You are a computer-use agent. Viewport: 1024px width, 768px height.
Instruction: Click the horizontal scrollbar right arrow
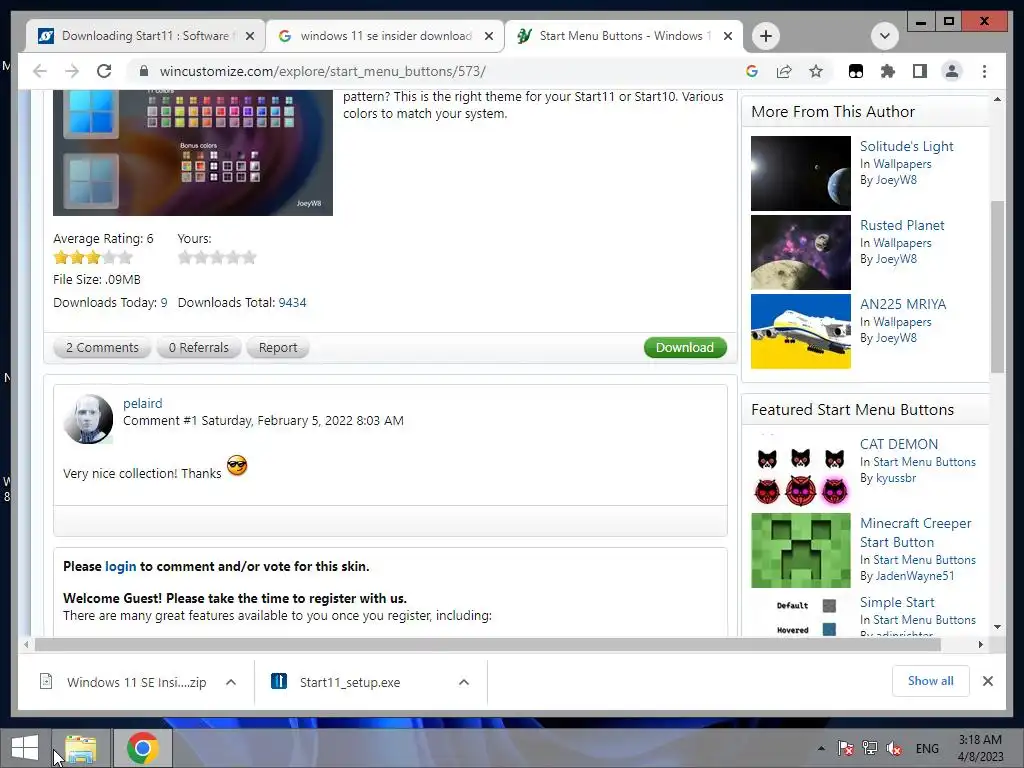[980, 645]
